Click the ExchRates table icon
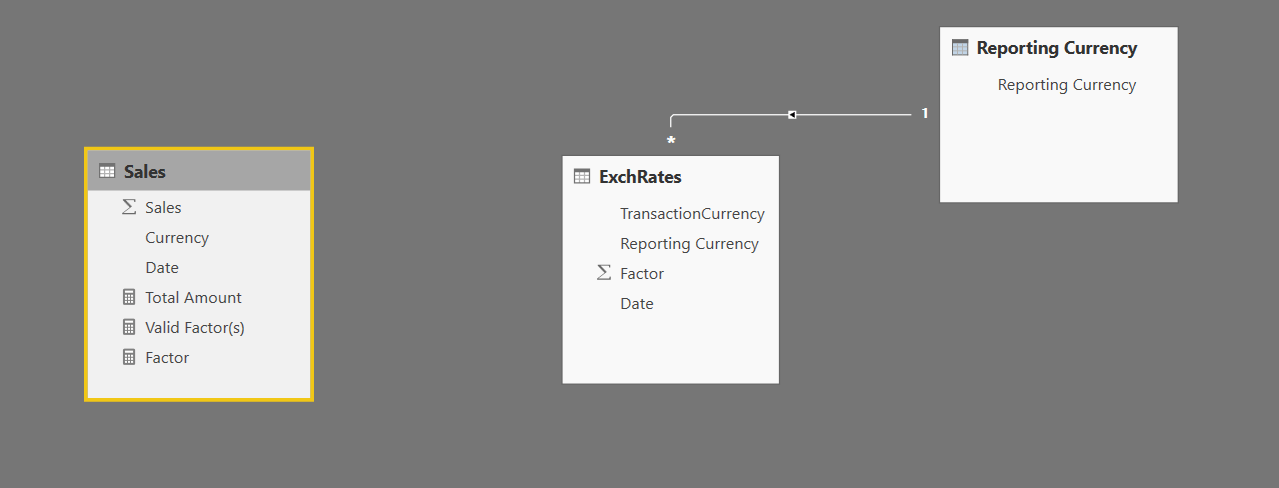Screen dimensions: 1279x488 tap(582, 177)
